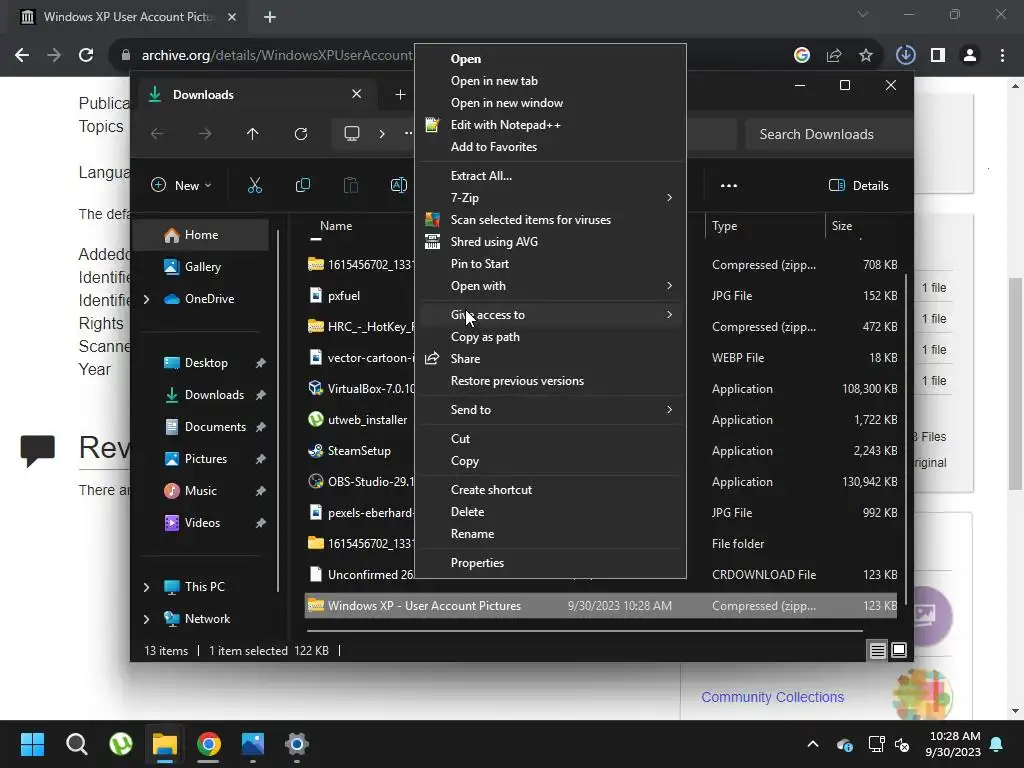1024x768 pixels.
Task: Open the New dropdown in Explorer
Action: [x=182, y=185]
